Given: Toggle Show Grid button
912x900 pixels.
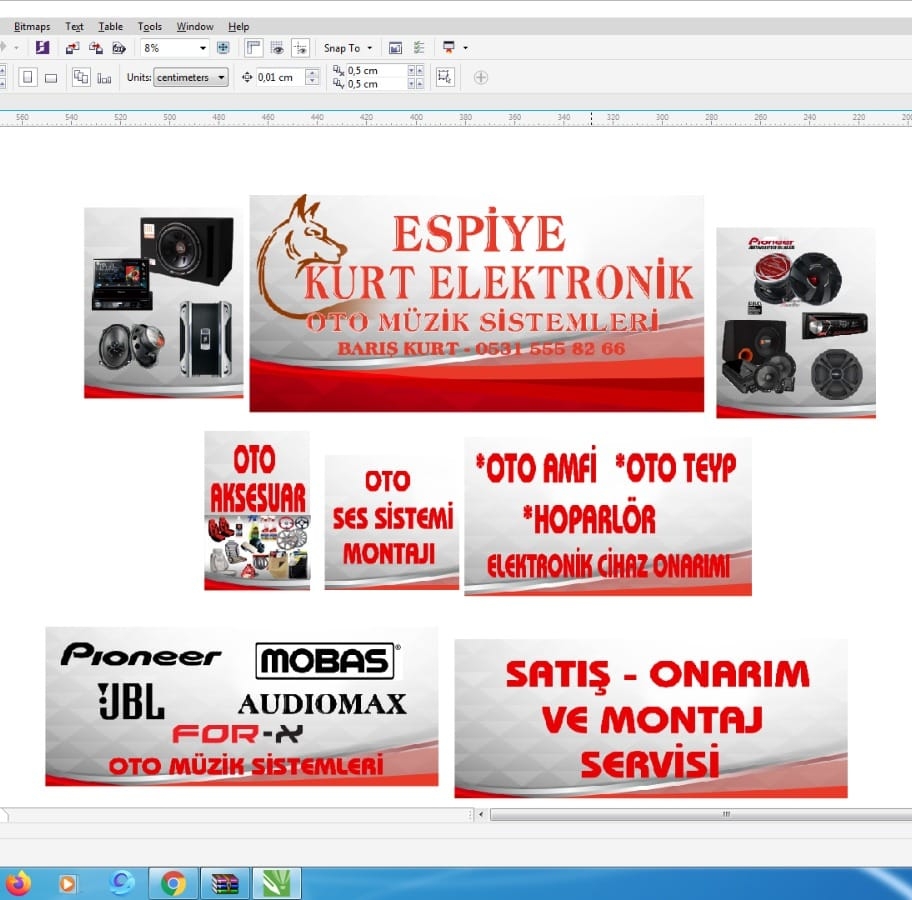Looking at the screenshot, I should pos(277,48).
